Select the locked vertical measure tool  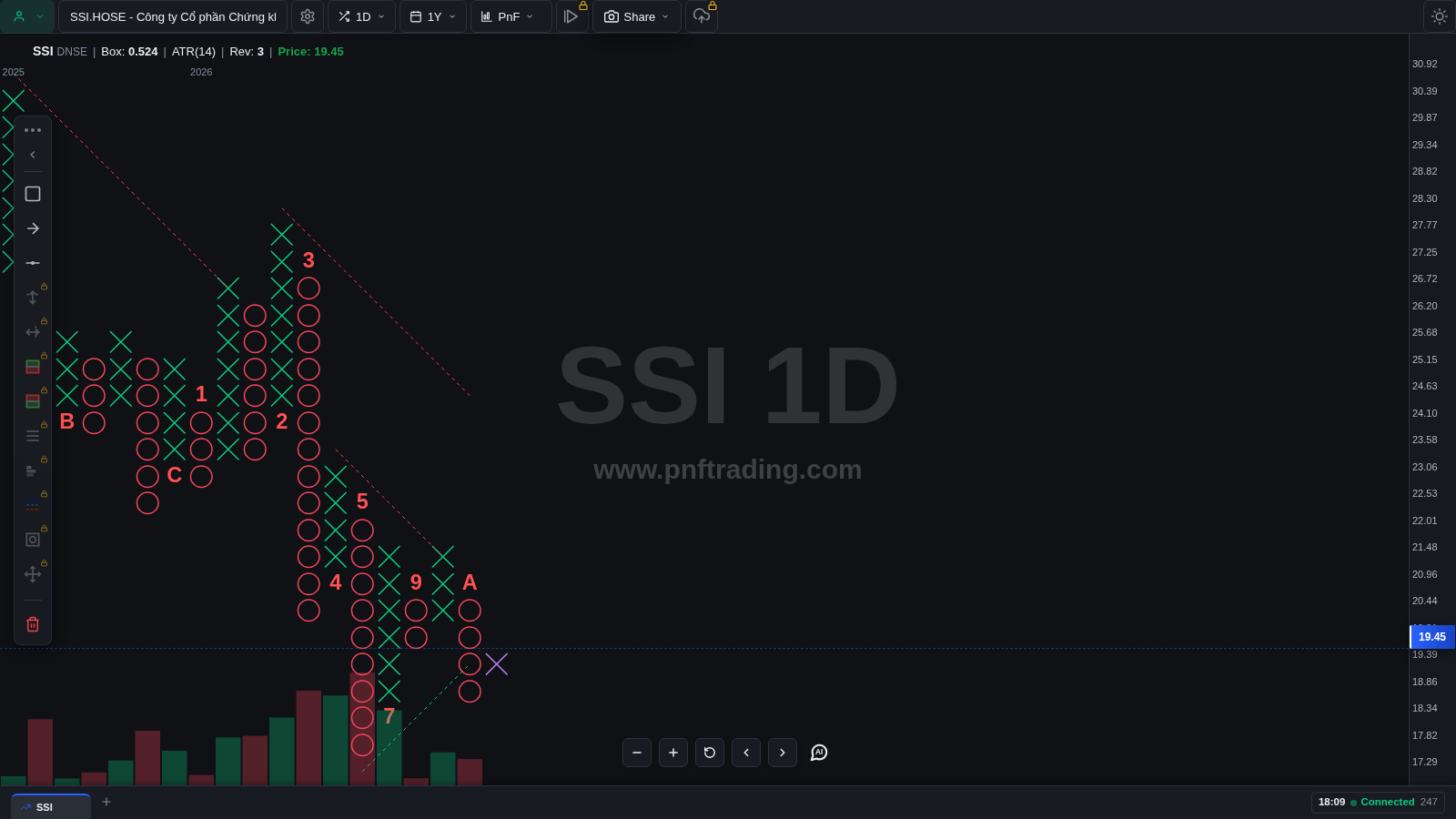(x=33, y=298)
